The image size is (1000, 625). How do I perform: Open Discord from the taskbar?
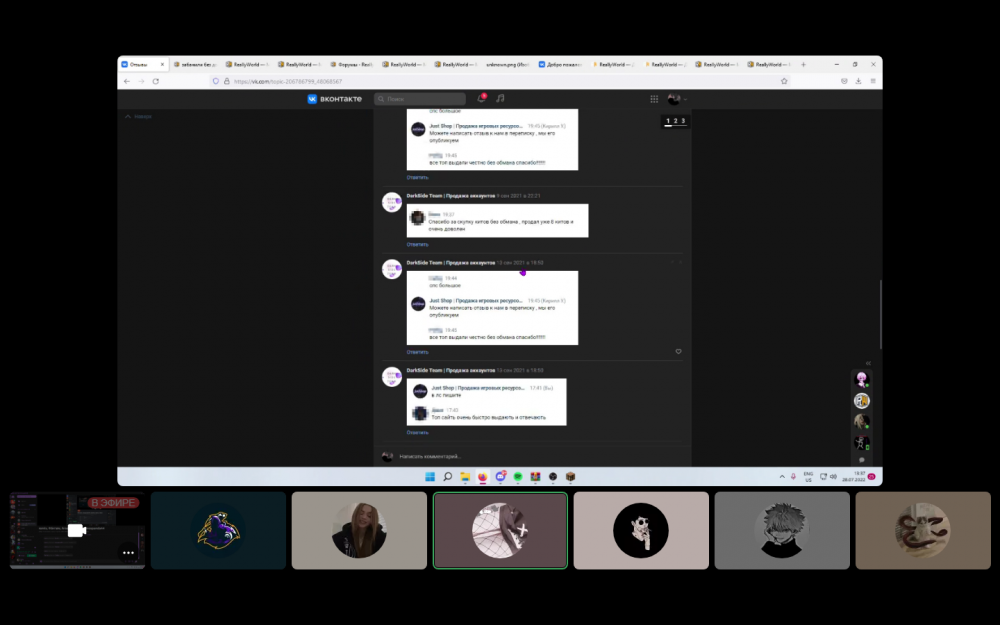click(501, 476)
